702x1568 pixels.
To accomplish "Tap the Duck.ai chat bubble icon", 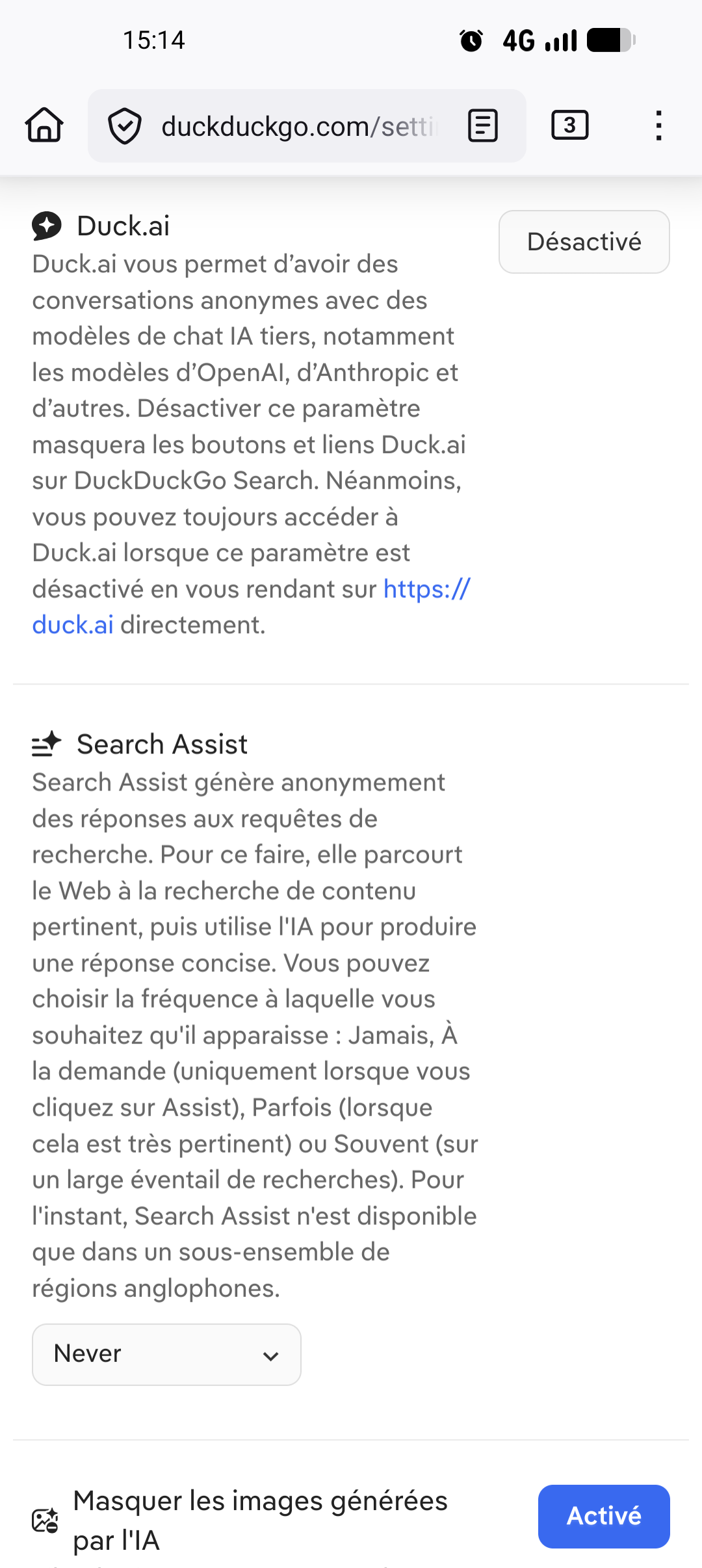I will [x=47, y=226].
